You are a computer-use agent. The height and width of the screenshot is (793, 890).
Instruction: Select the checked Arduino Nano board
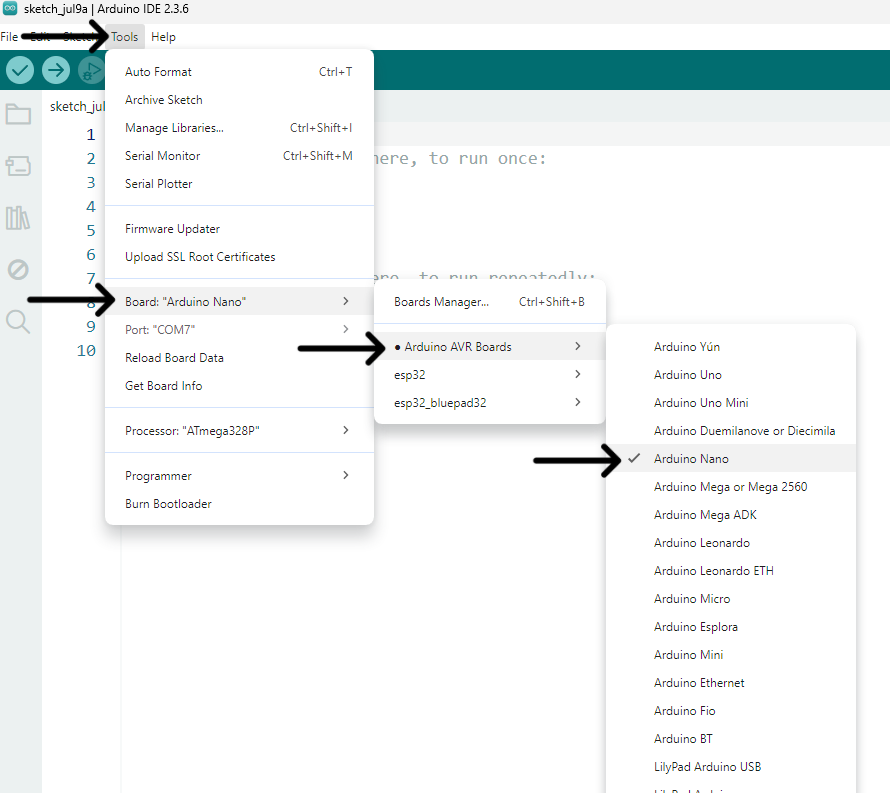(x=731, y=459)
